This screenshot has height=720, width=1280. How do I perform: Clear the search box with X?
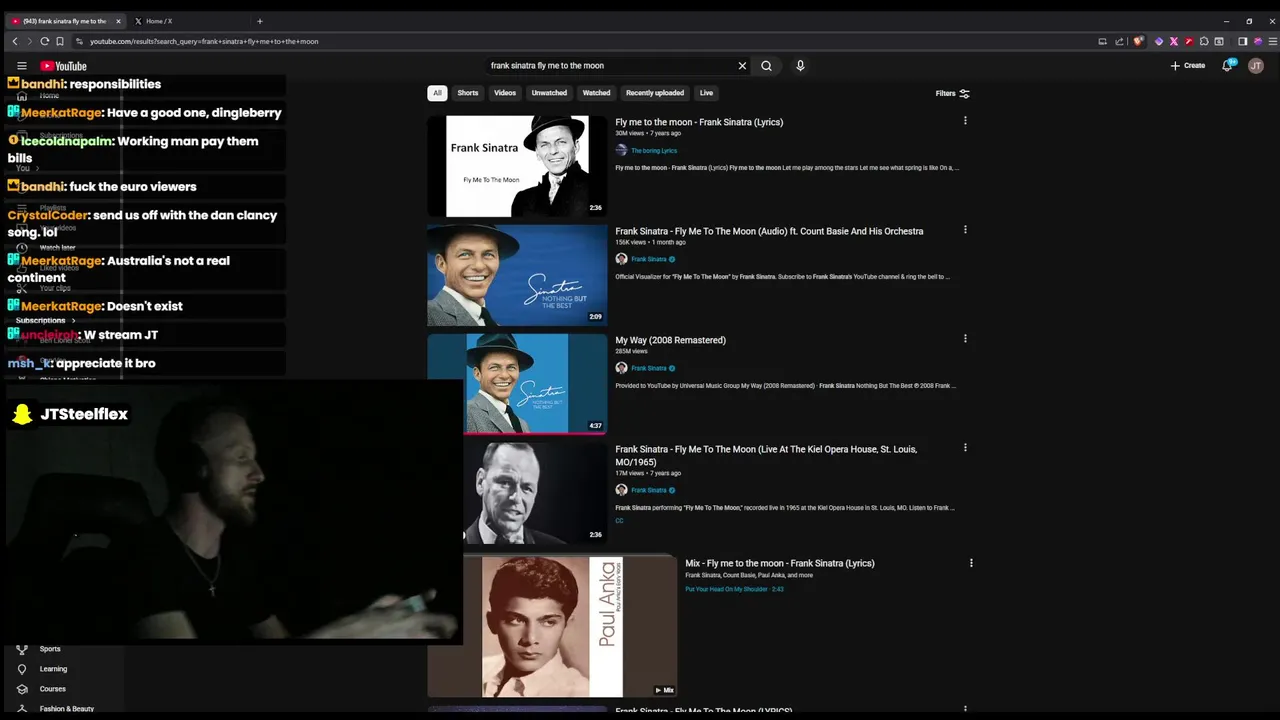742,66
